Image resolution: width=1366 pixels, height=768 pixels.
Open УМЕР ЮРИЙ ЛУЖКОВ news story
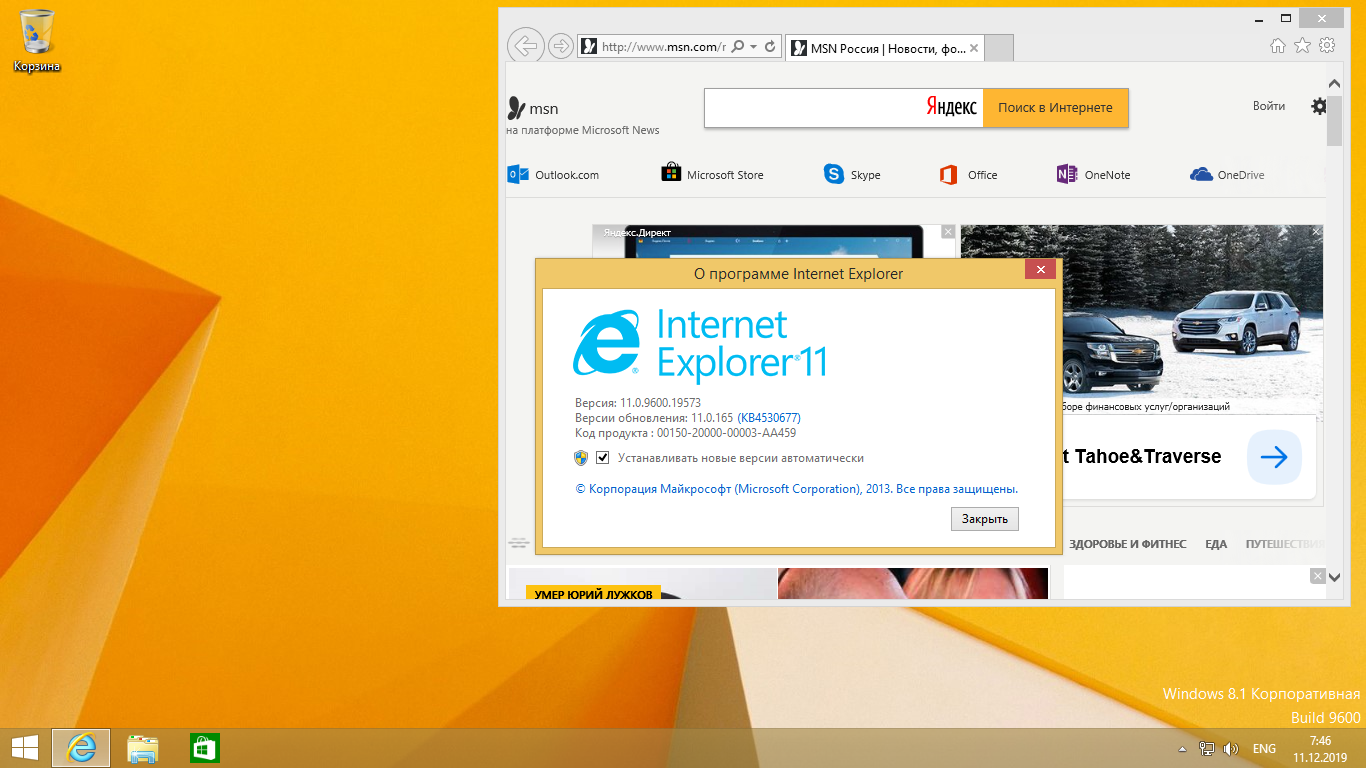pyautogui.click(x=594, y=594)
